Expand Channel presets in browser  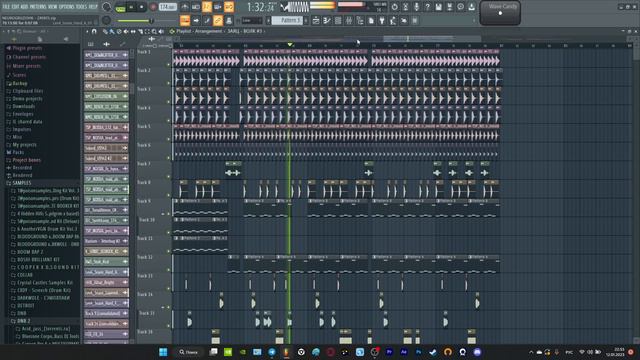(x=29, y=57)
